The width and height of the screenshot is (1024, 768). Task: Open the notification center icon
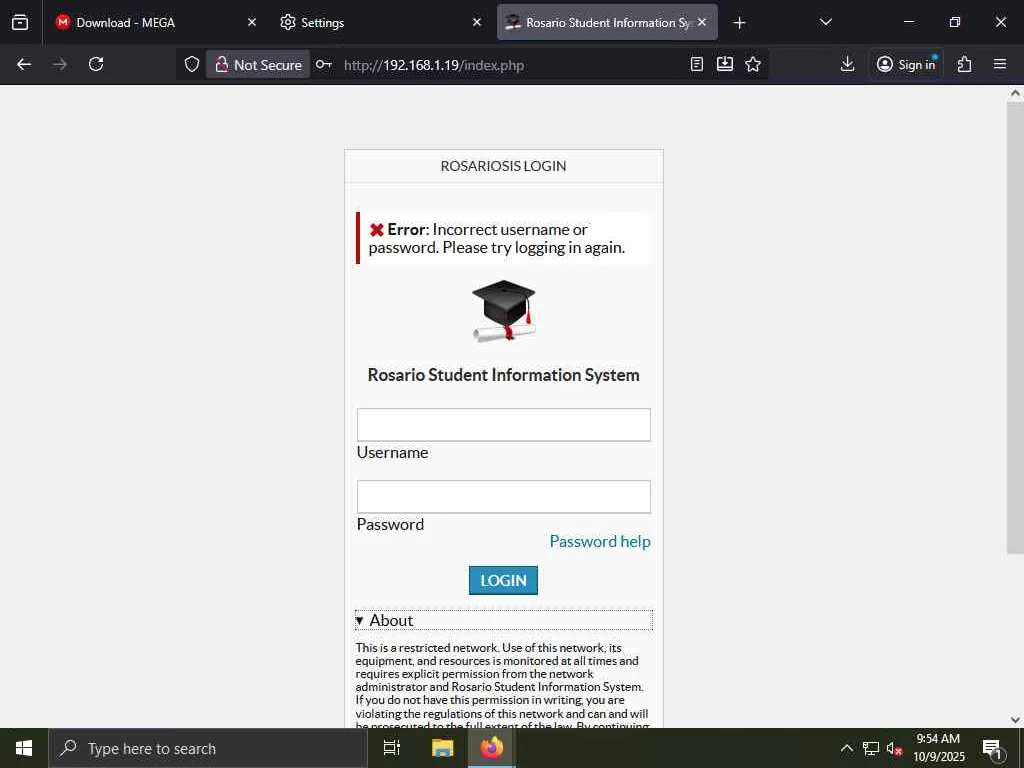click(x=992, y=748)
